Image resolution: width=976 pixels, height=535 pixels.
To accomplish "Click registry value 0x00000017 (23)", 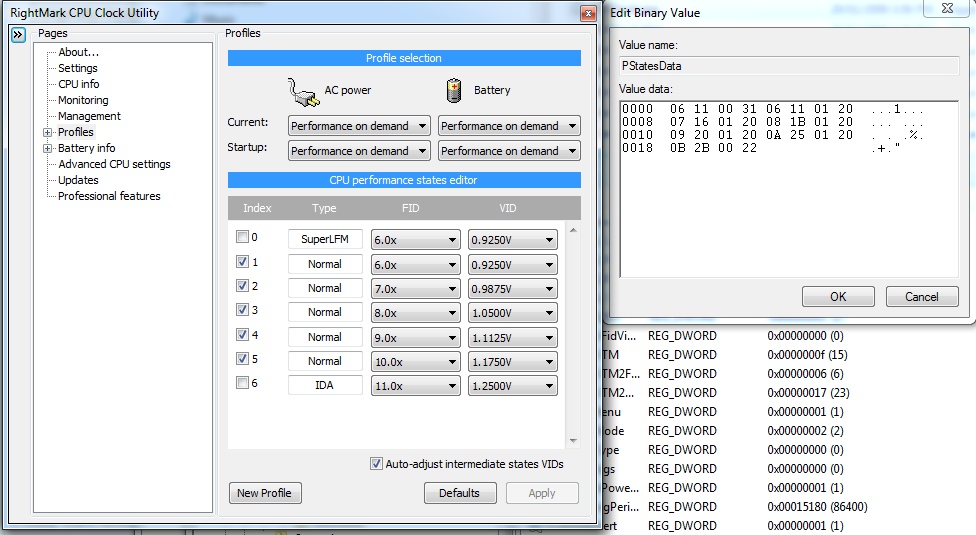I will coord(808,393).
